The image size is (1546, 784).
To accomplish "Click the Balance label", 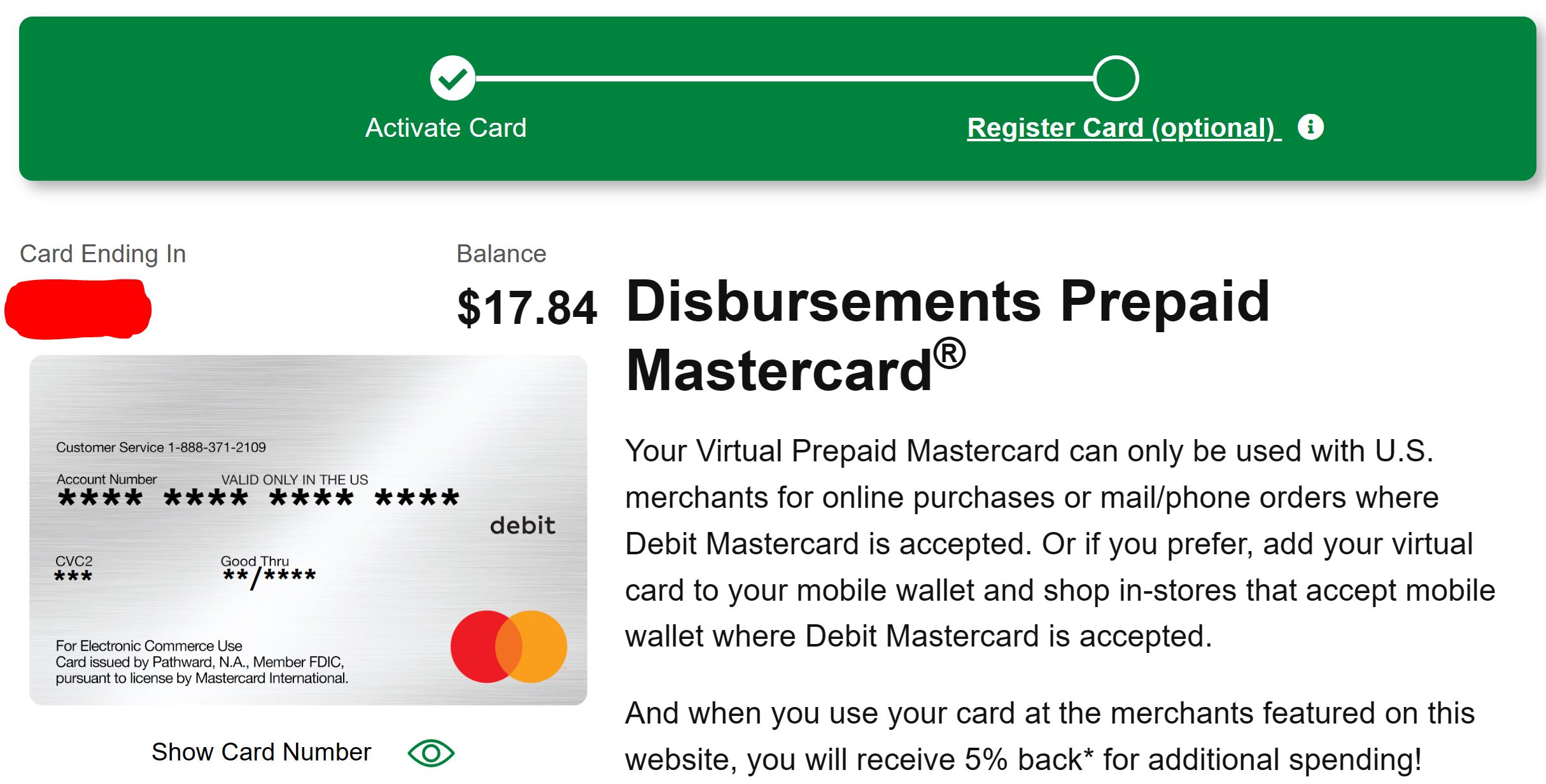I will click(502, 254).
